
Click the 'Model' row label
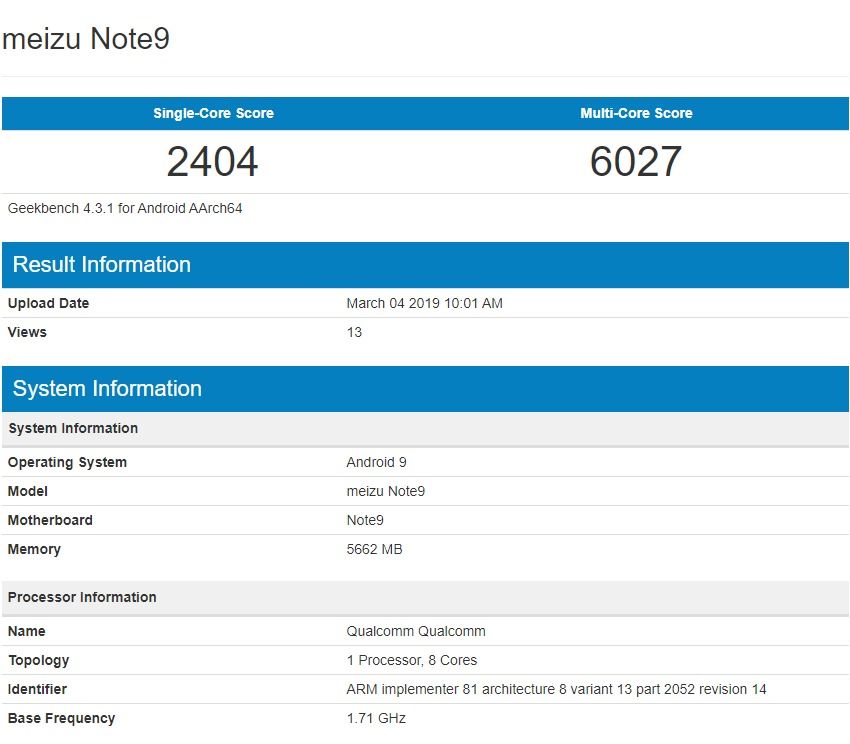[x=28, y=491]
